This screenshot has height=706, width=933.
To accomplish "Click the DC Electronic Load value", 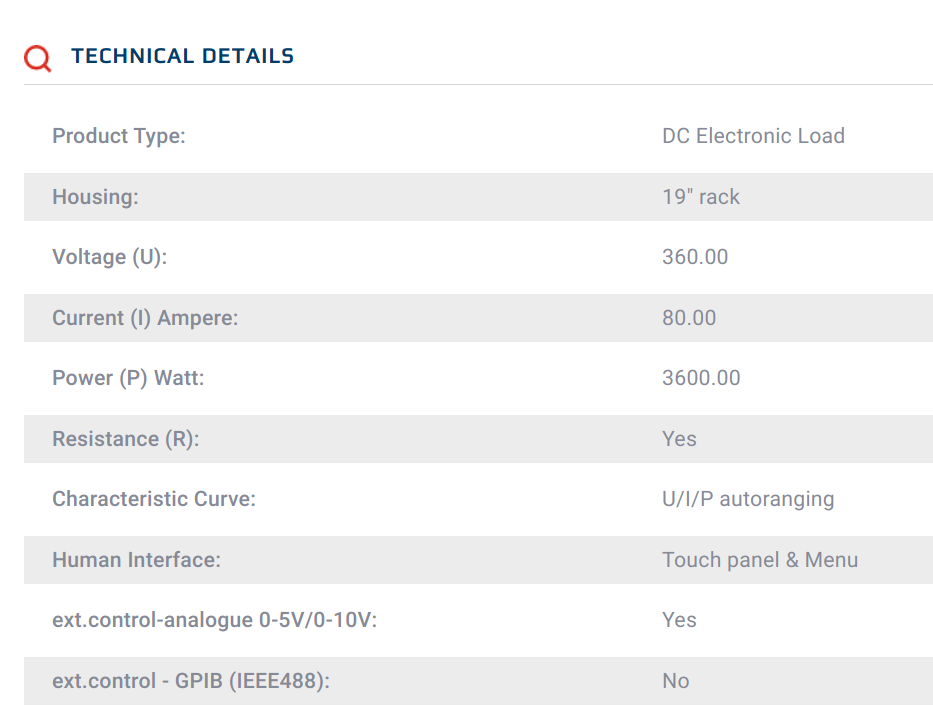I will 753,136.
